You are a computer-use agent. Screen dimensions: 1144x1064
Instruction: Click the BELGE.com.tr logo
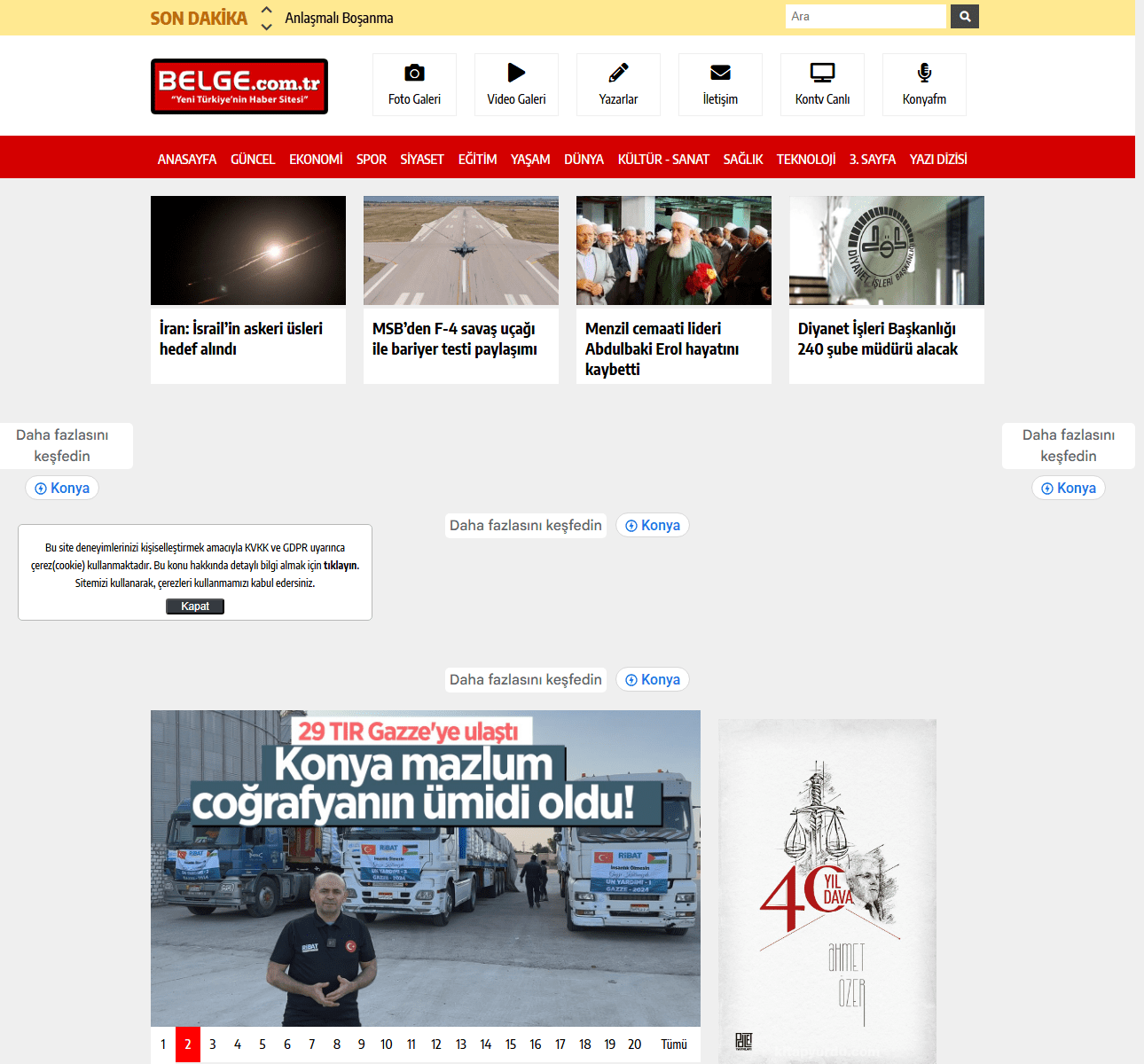[239, 86]
